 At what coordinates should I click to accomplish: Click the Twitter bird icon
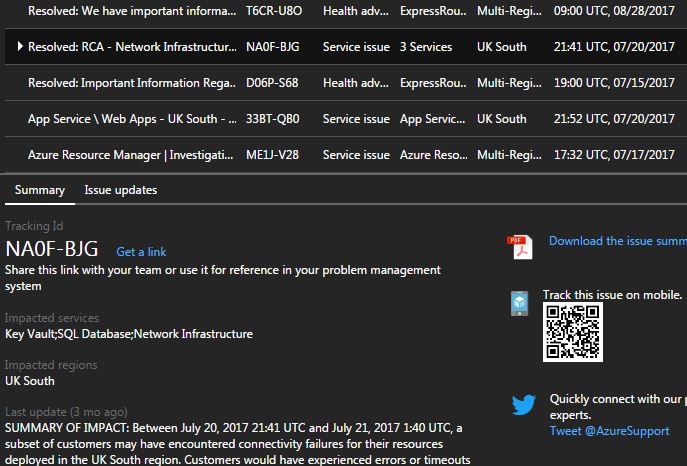coord(524,405)
